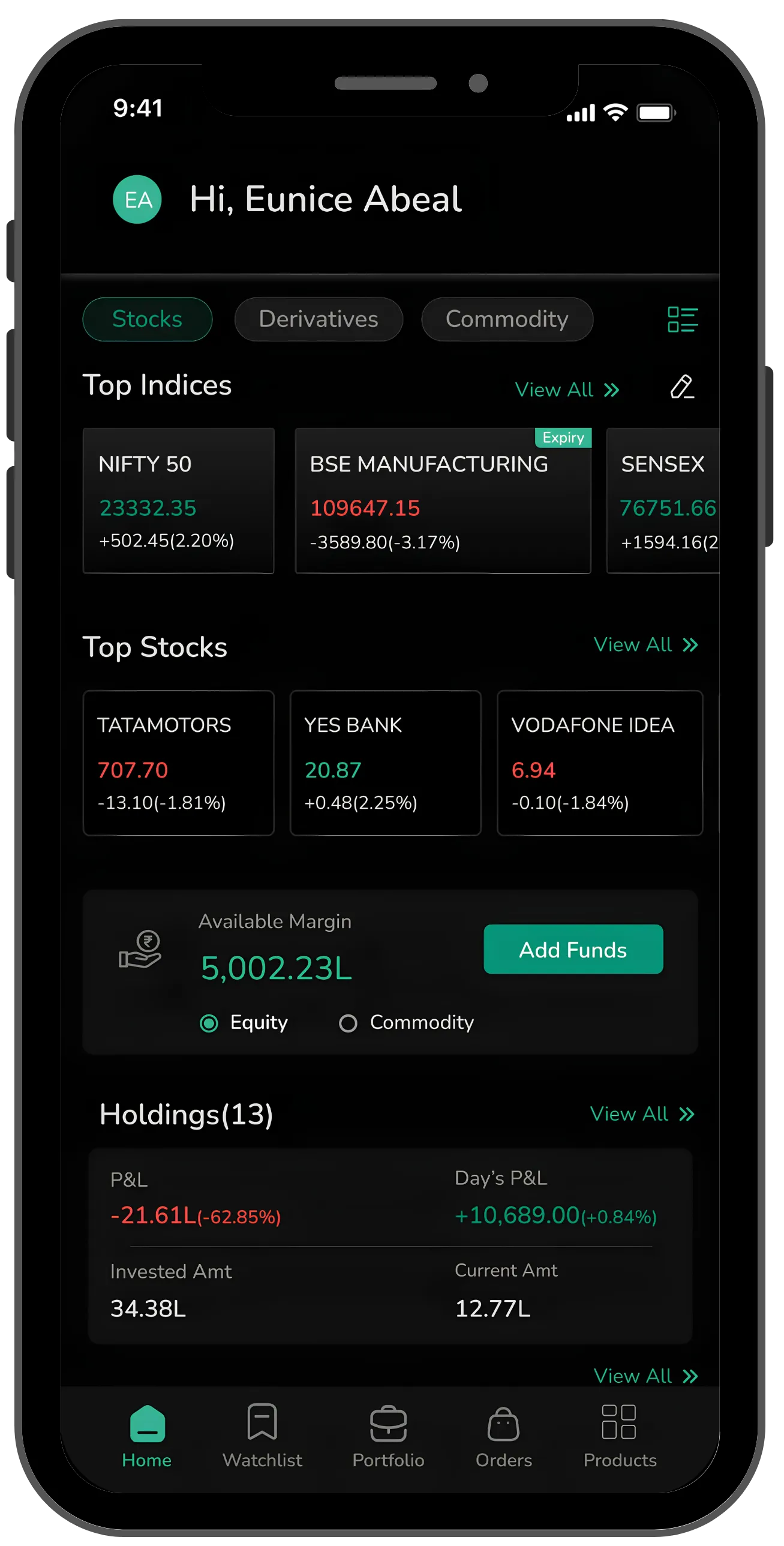Open the EA profile avatar

click(x=137, y=199)
